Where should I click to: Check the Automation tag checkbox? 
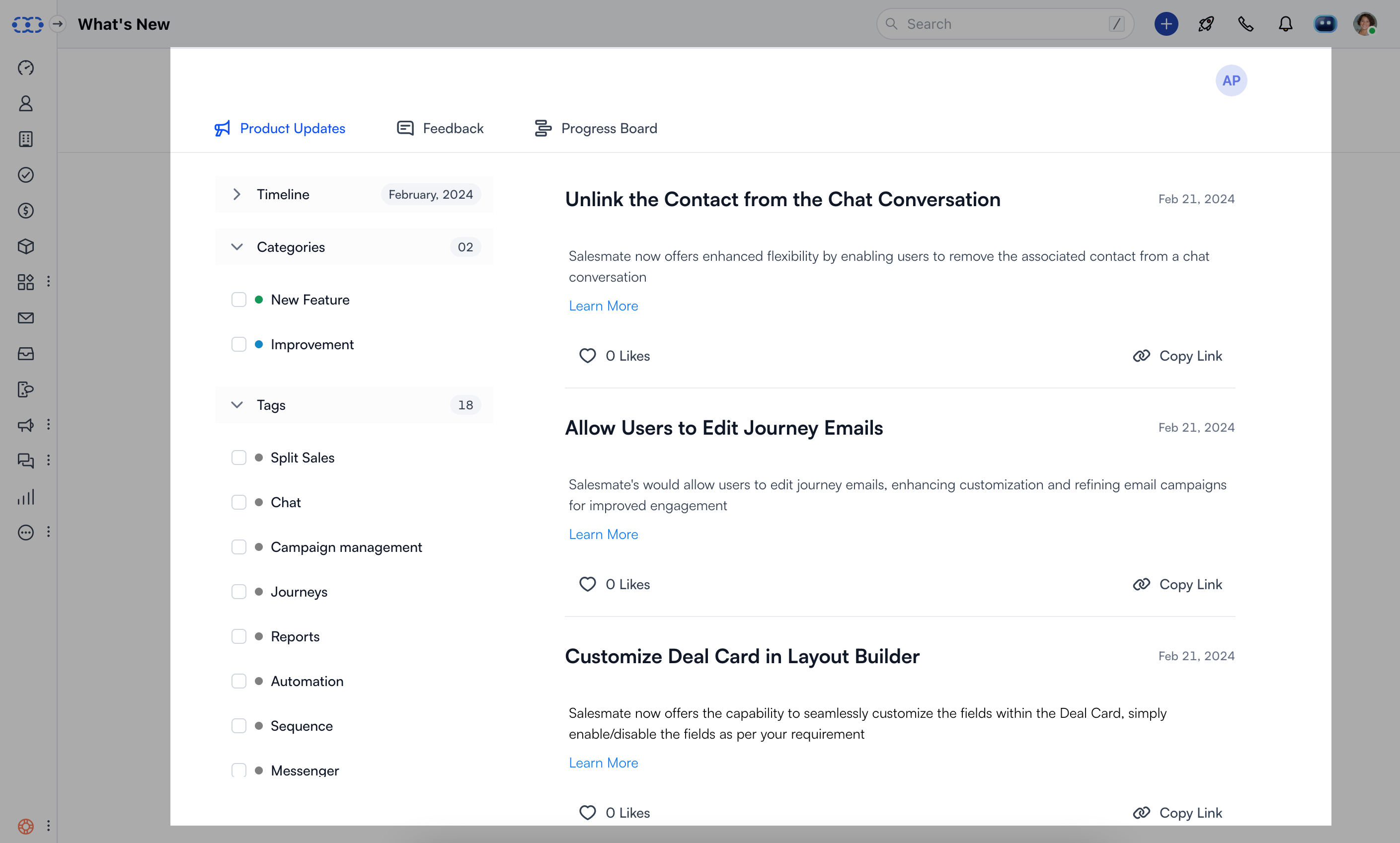pos(238,681)
